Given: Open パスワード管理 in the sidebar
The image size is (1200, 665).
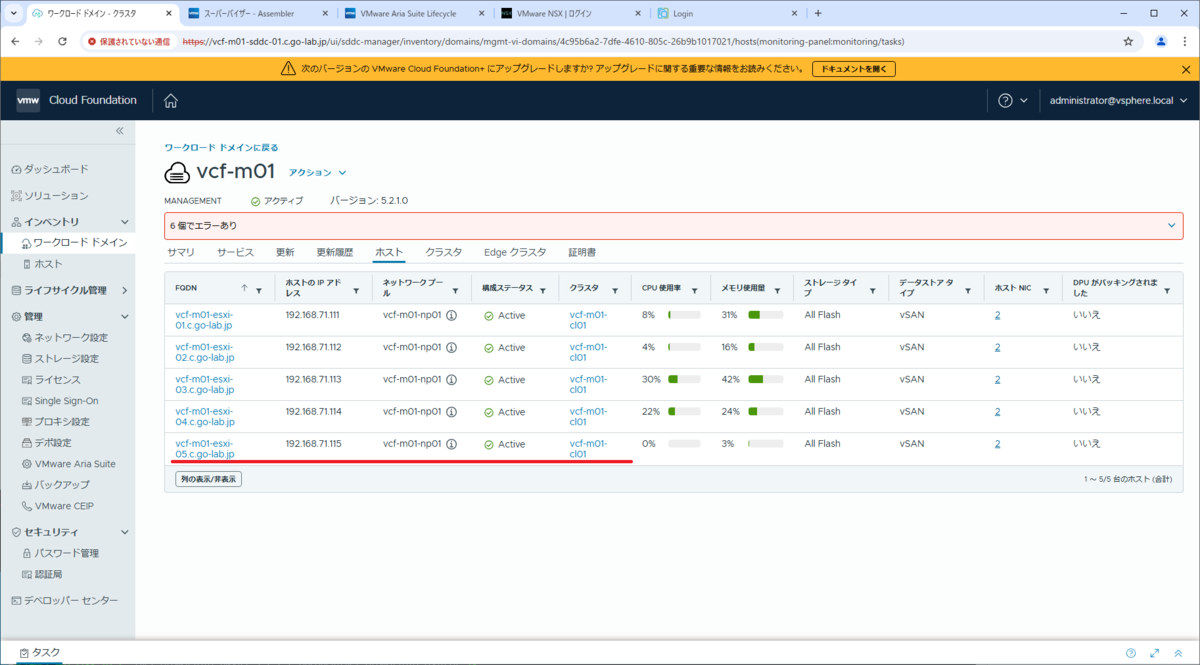Looking at the screenshot, I should (59, 553).
